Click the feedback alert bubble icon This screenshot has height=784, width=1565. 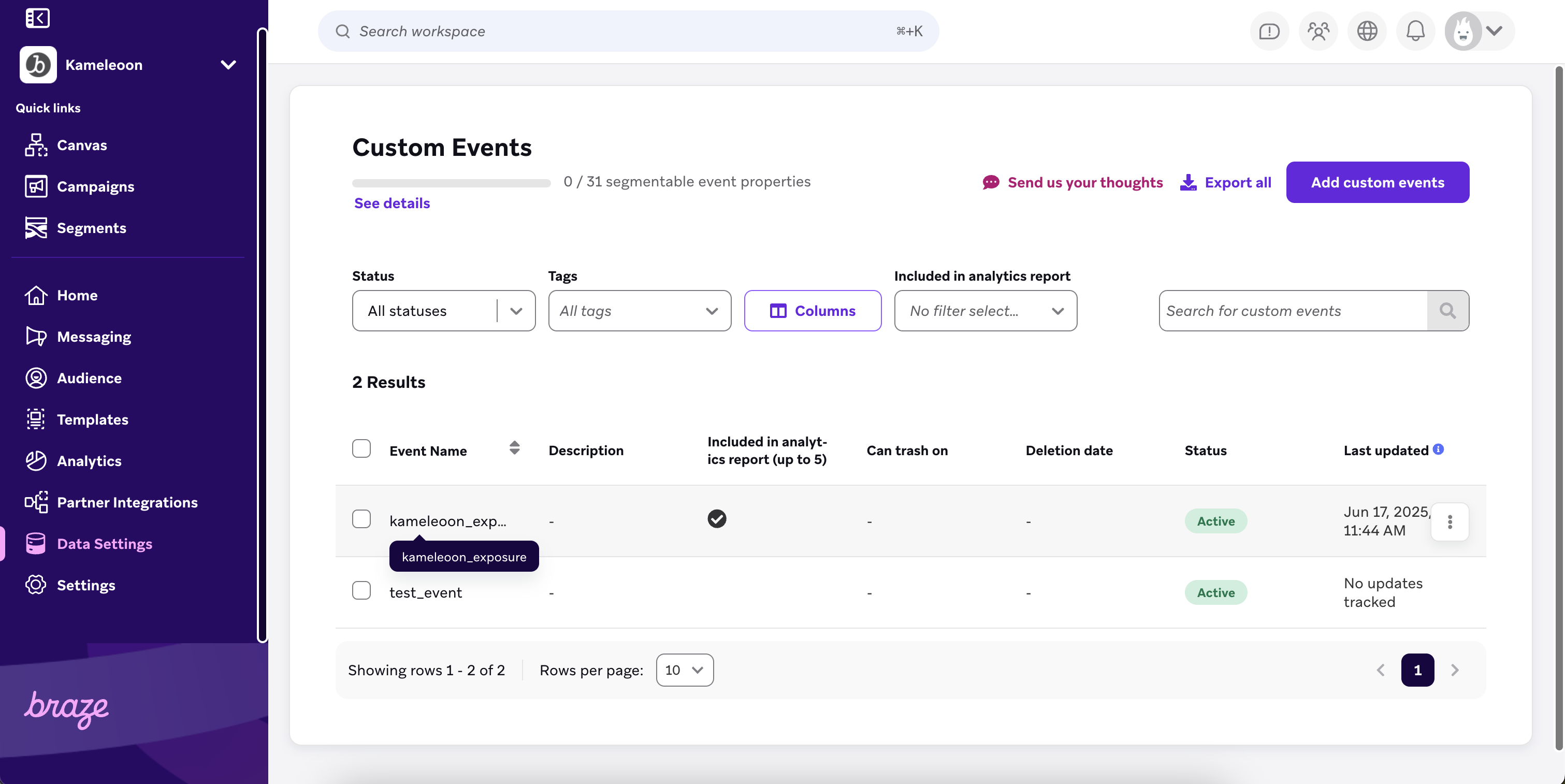1269,31
